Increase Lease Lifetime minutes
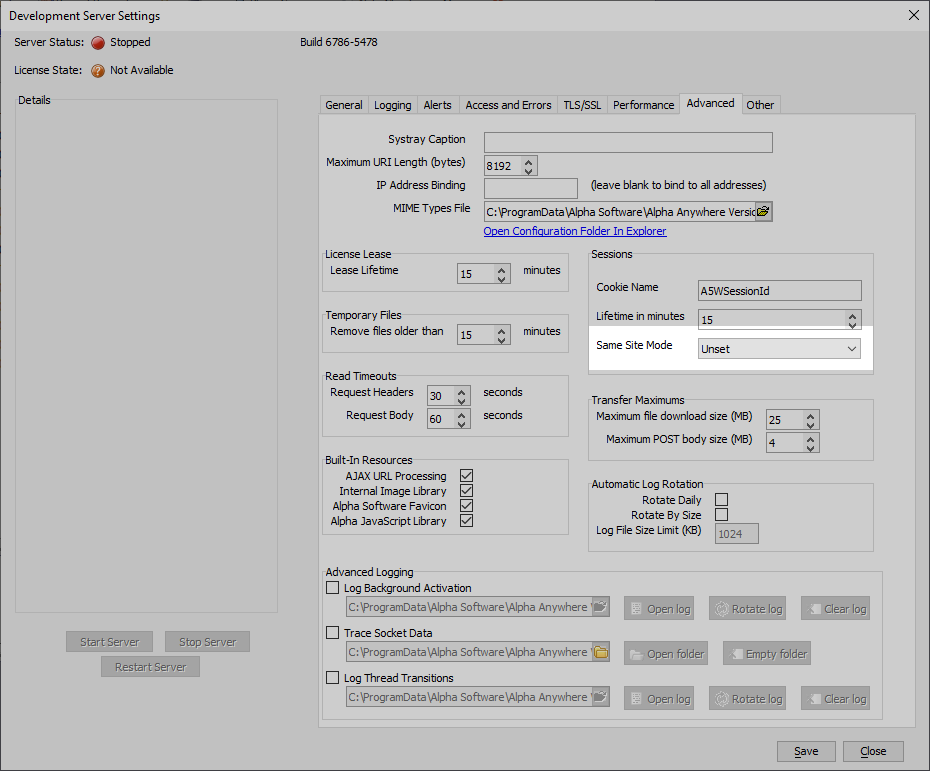Screen dimensions: 930x771 [502, 269]
